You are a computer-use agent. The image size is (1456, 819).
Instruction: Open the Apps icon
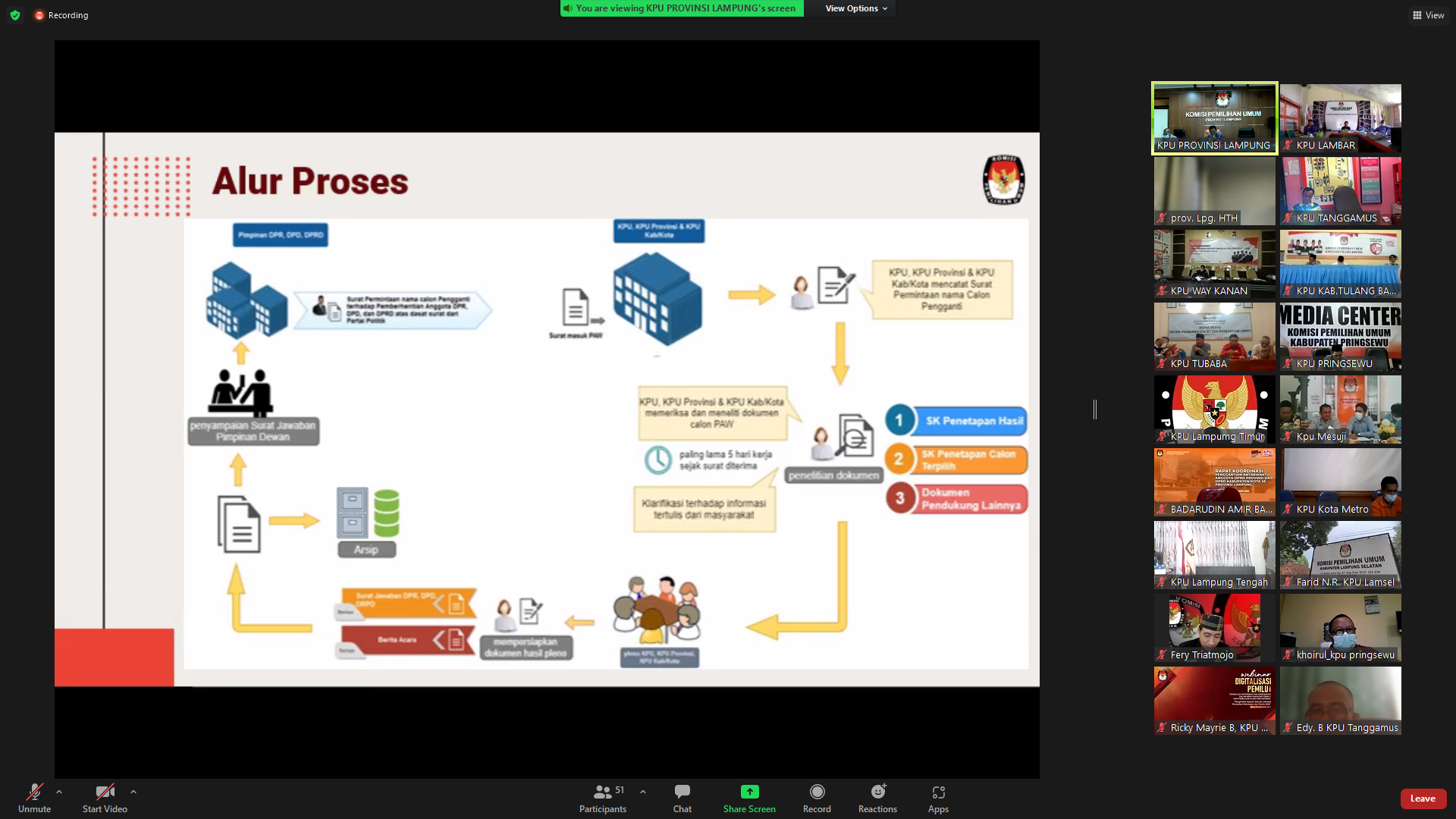coord(938,792)
